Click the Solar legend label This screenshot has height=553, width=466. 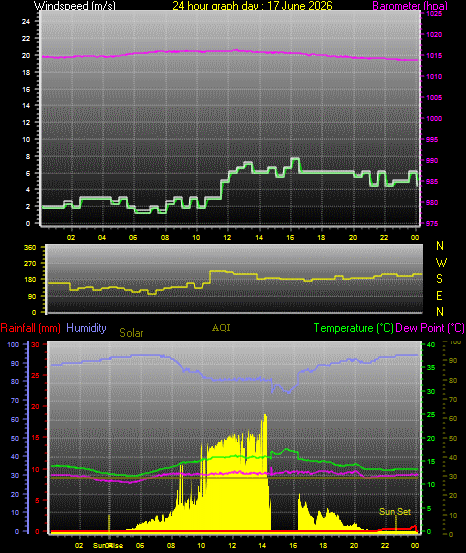pyautogui.click(x=131, y=333)
